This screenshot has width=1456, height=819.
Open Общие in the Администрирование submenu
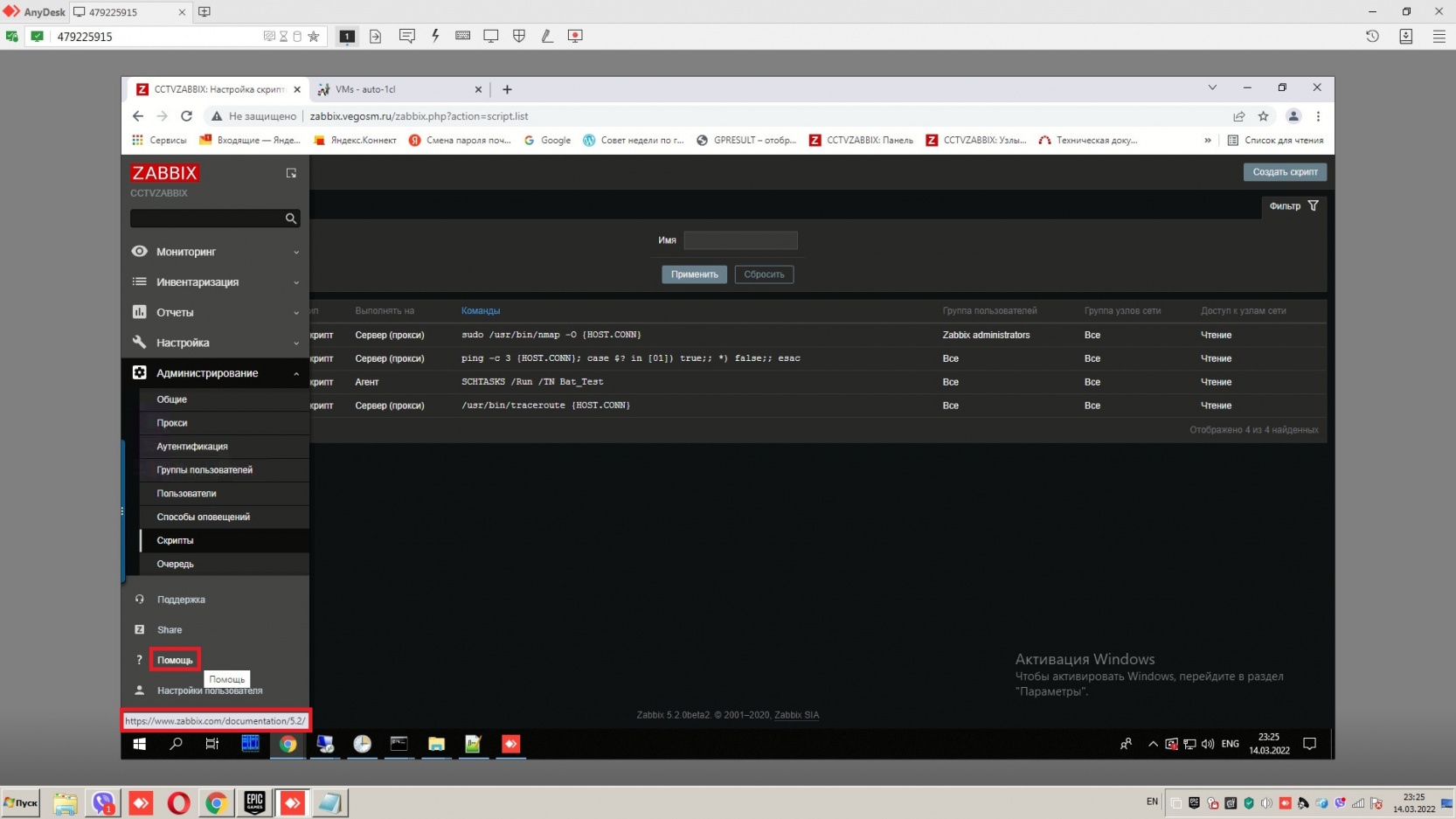point(225,399)
